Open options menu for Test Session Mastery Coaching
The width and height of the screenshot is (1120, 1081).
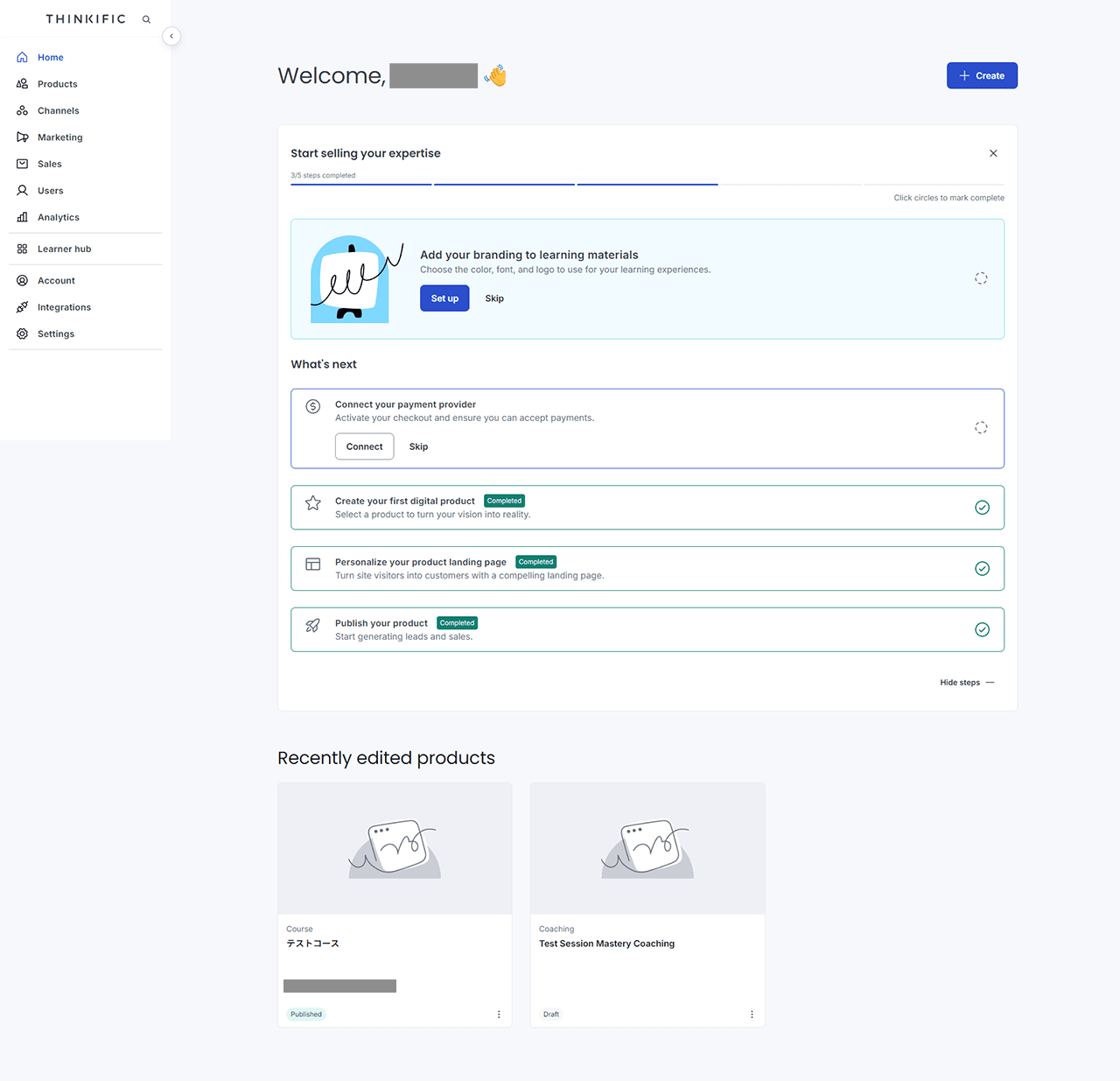(752, 1014)
